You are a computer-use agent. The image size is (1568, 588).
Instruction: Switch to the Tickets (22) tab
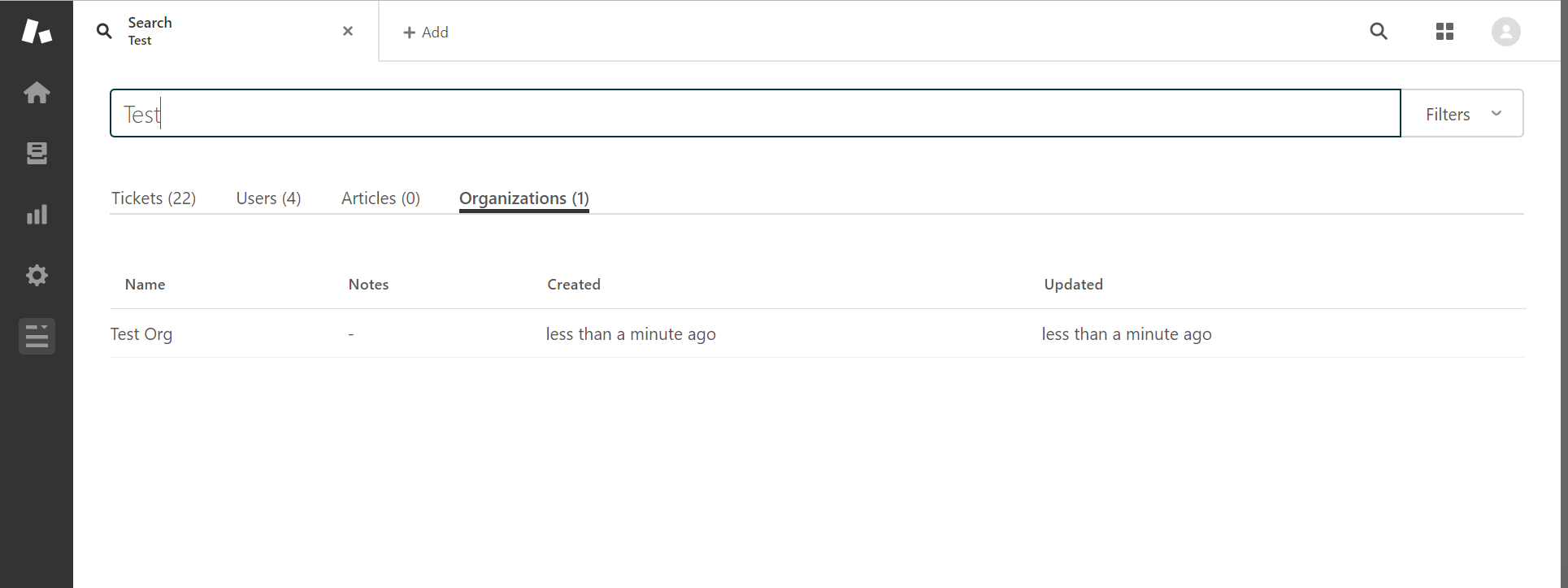pos(154,198)
